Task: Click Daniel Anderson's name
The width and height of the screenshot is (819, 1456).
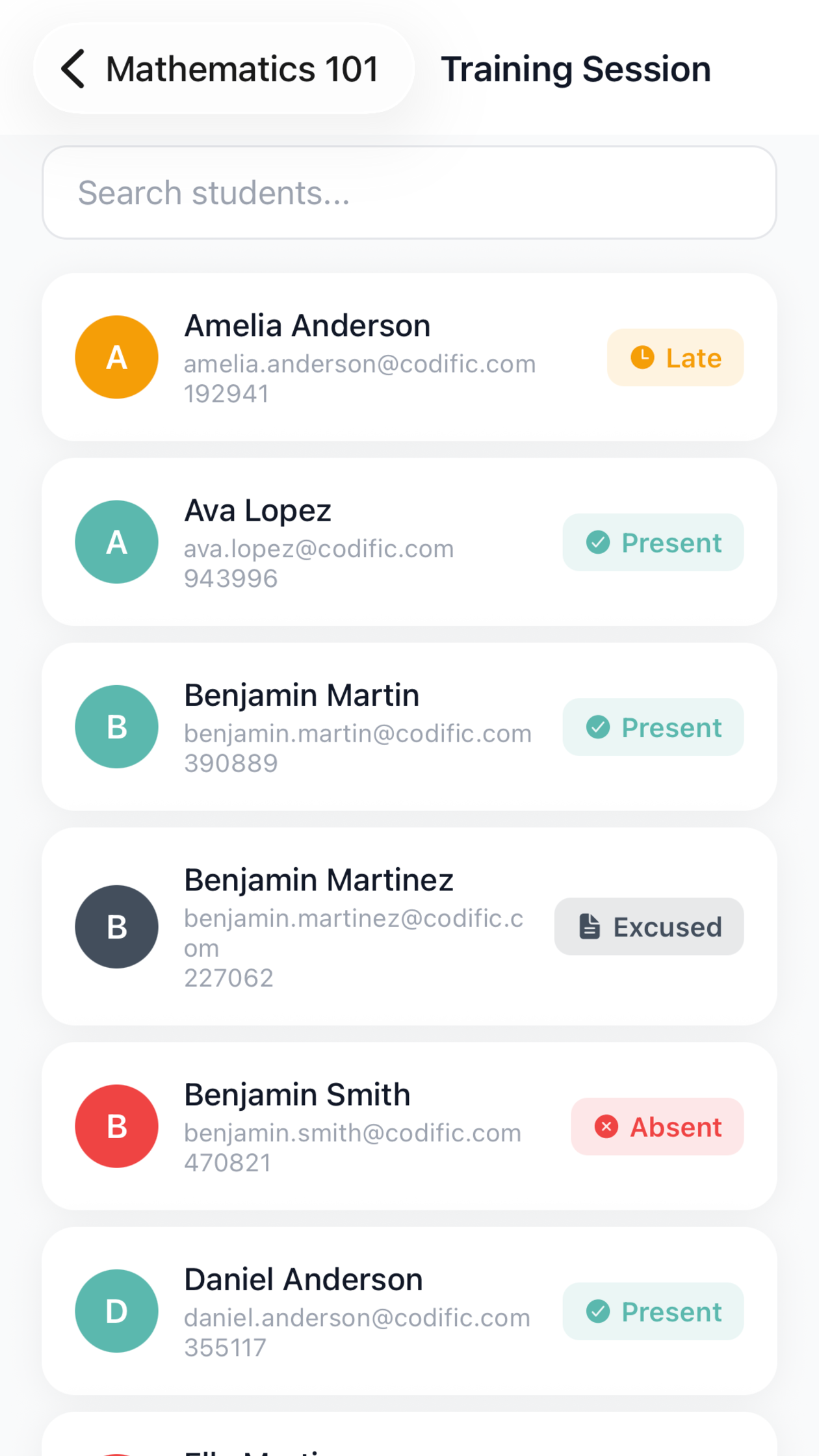Action: coord(304,1279)
